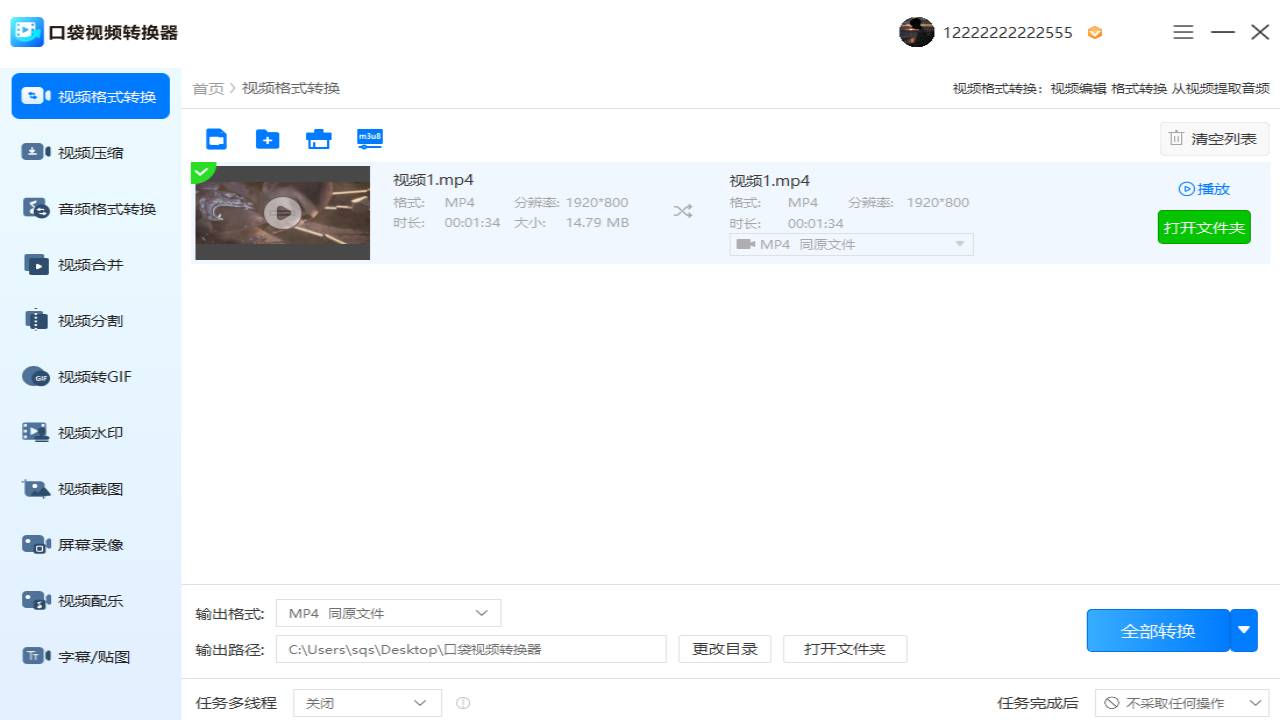
Task: Select the 视频转GIF sidebar tool
Action: tap(90, 376)
